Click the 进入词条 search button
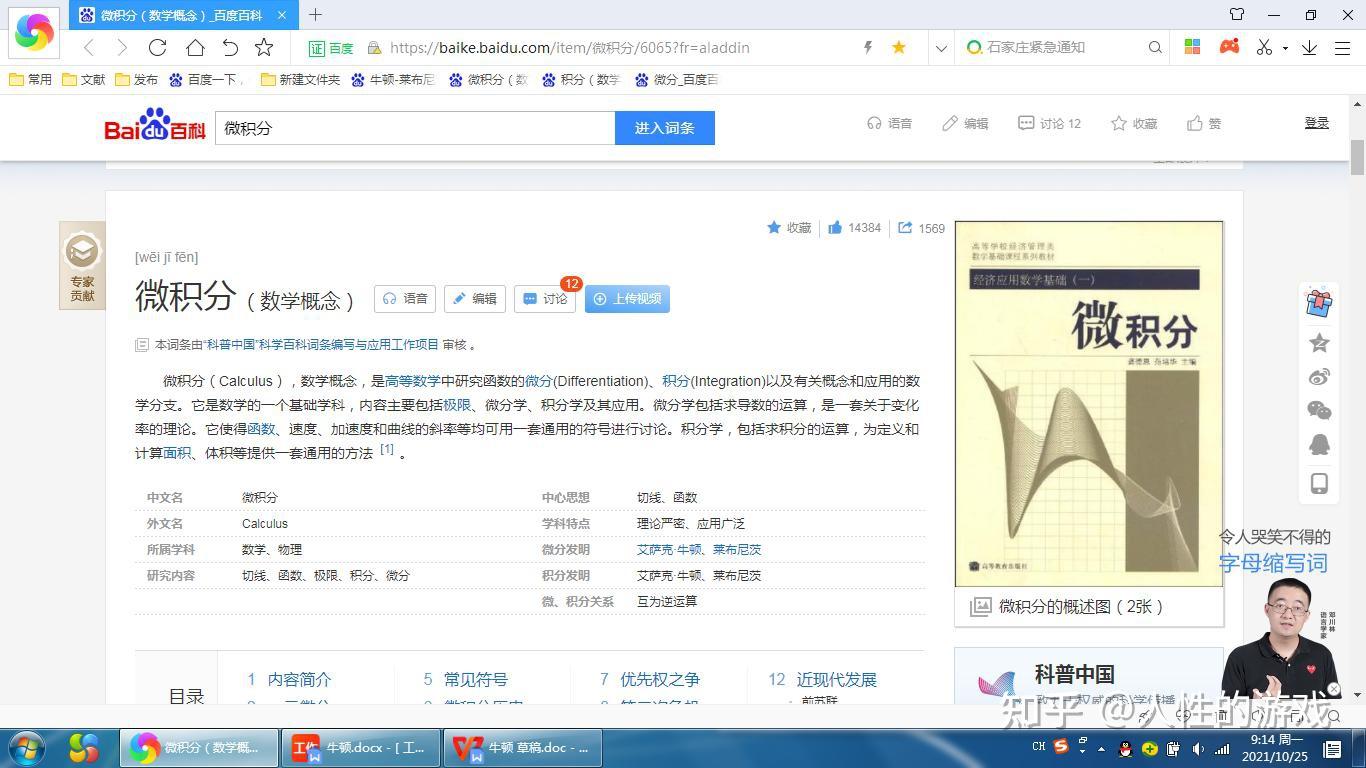The image size is (1366, 768). [x=664, y=128]
